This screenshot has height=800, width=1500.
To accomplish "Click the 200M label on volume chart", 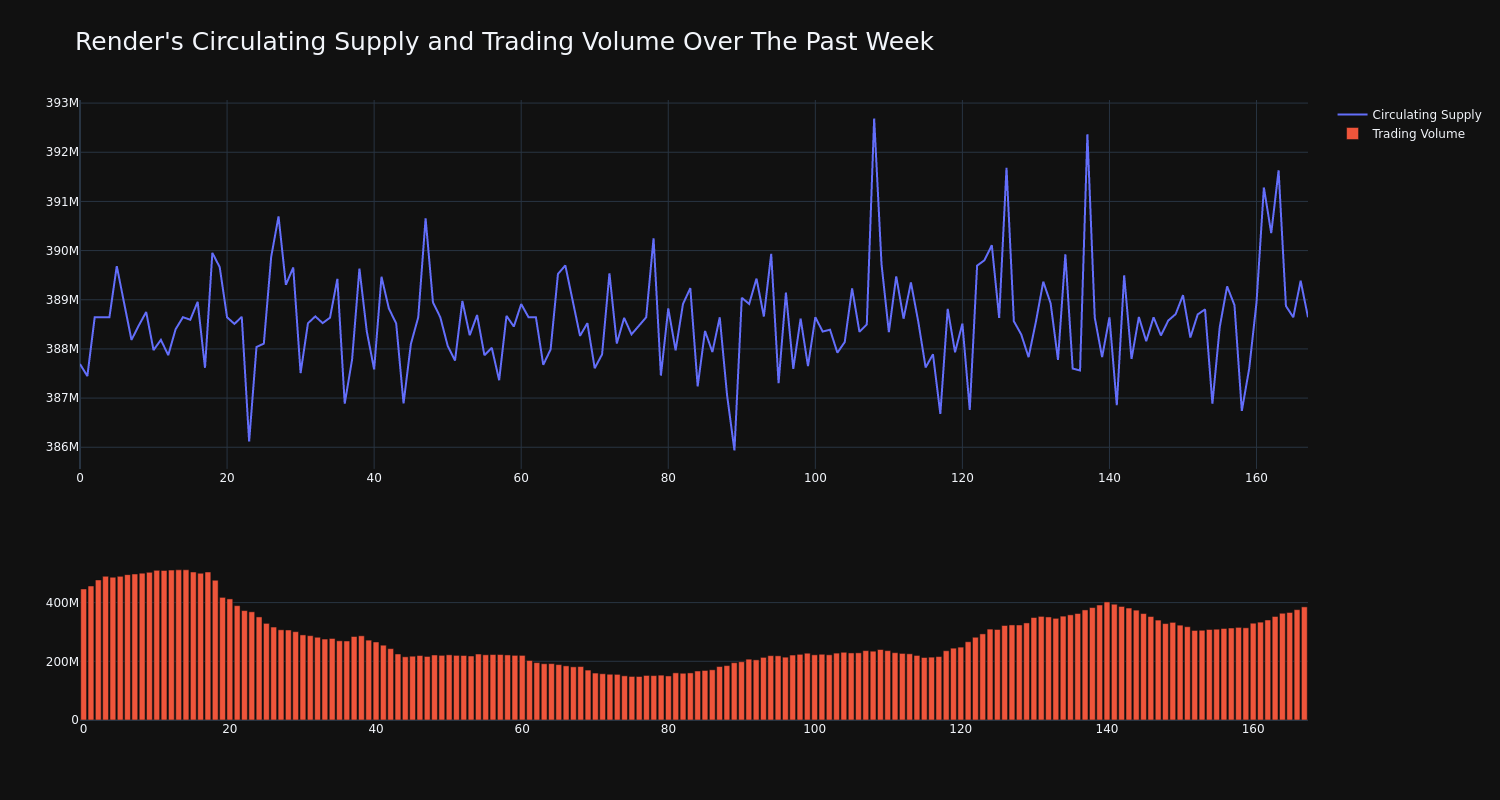I will (x=62, y=661).
